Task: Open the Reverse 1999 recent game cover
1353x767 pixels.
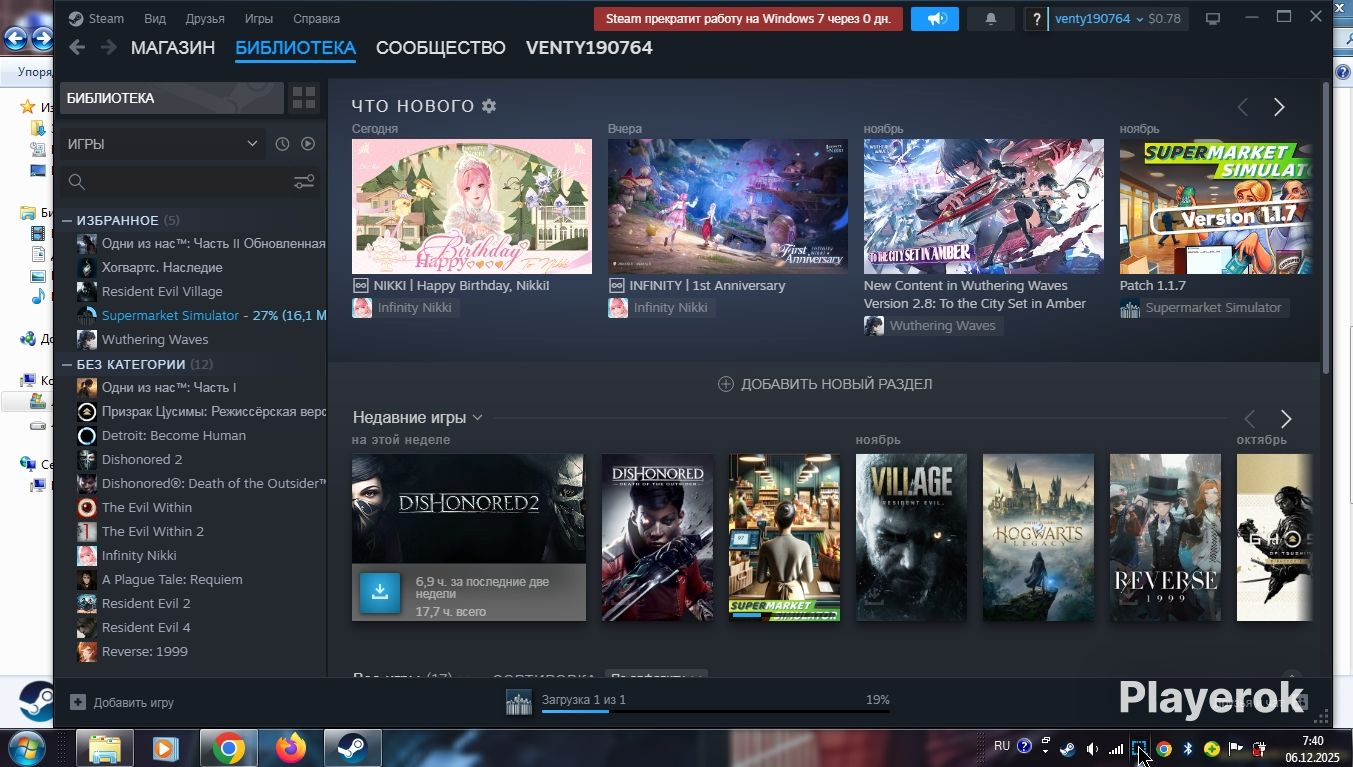Action: tap(1165, 538)
